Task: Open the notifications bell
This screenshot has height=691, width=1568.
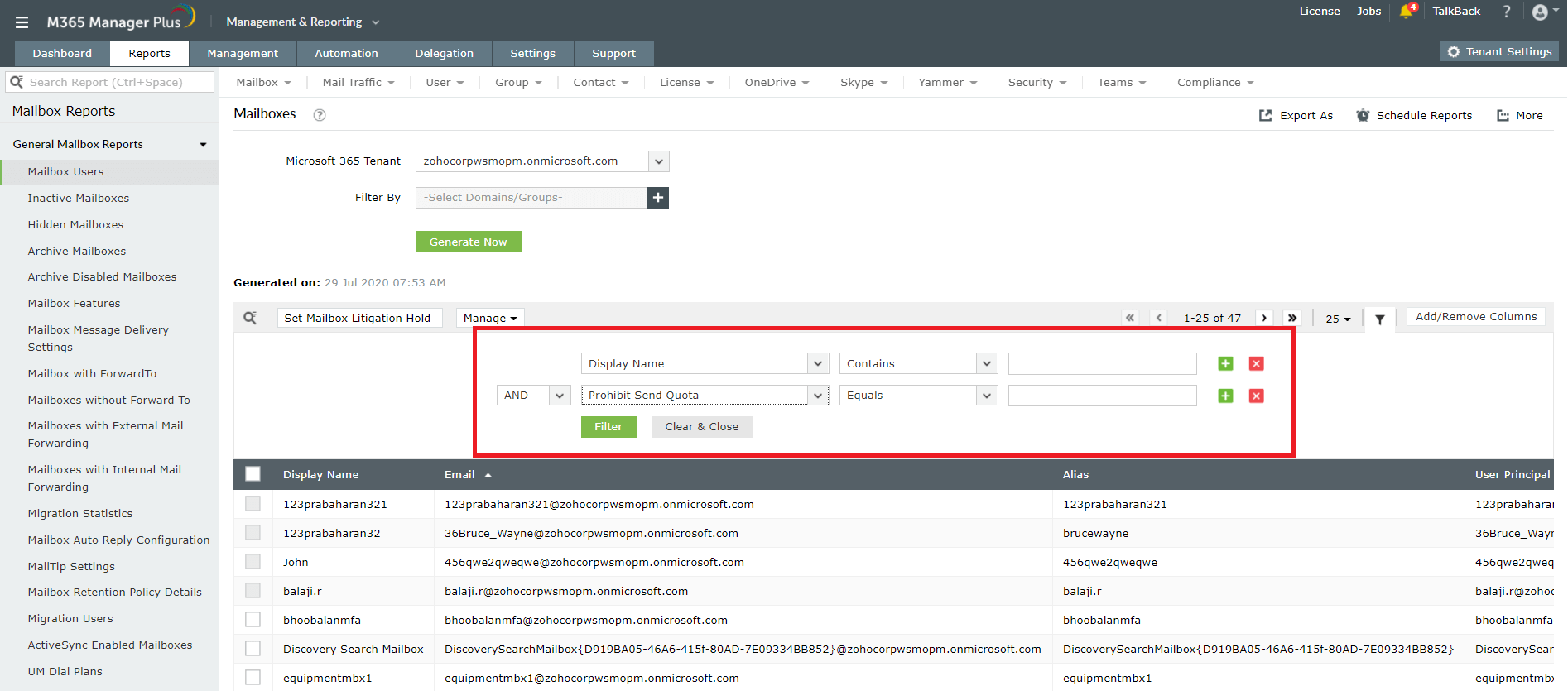Action: (x=1406, y=12)
